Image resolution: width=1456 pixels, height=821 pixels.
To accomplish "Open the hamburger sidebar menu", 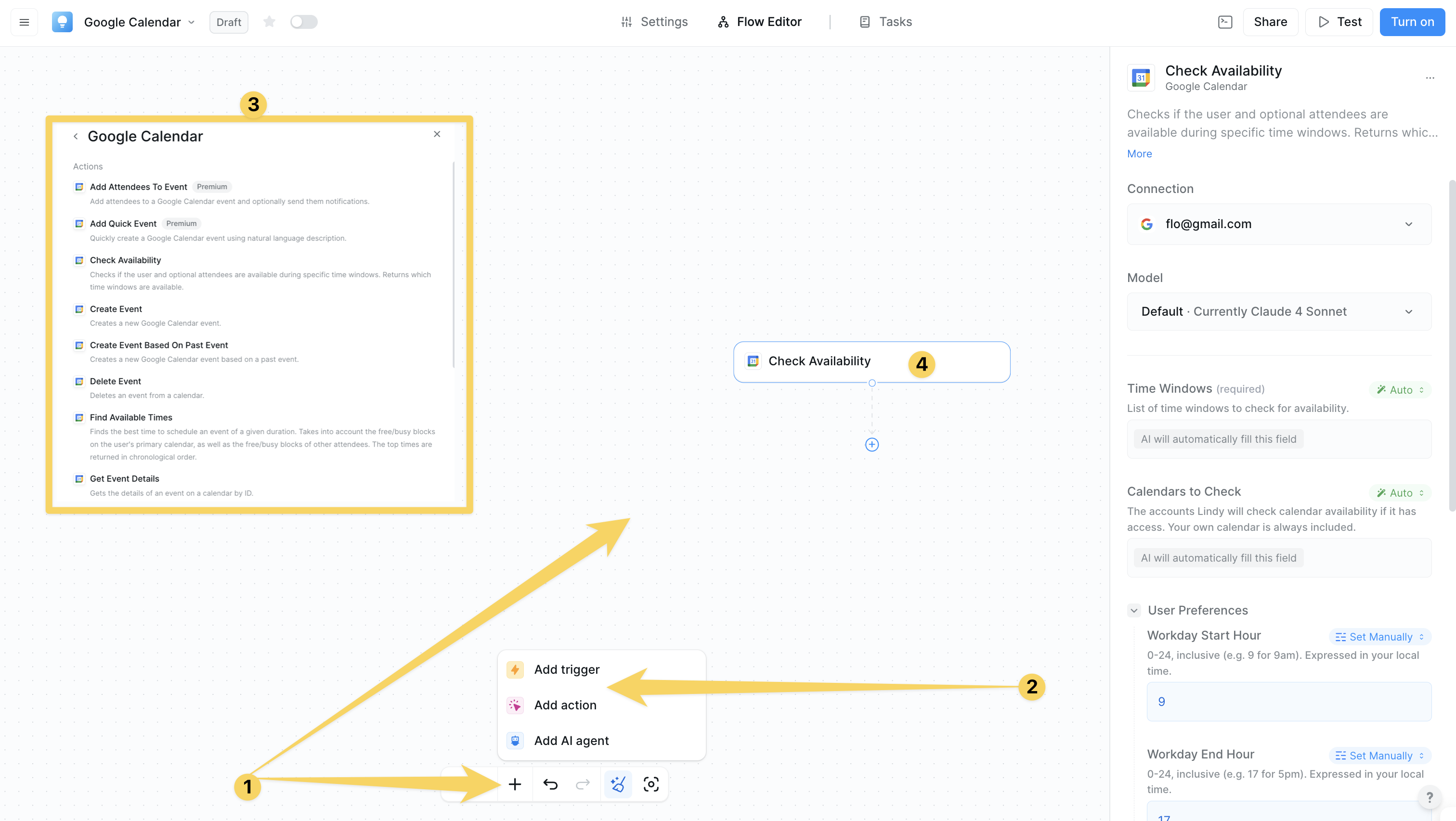I will tap(24, 22).
